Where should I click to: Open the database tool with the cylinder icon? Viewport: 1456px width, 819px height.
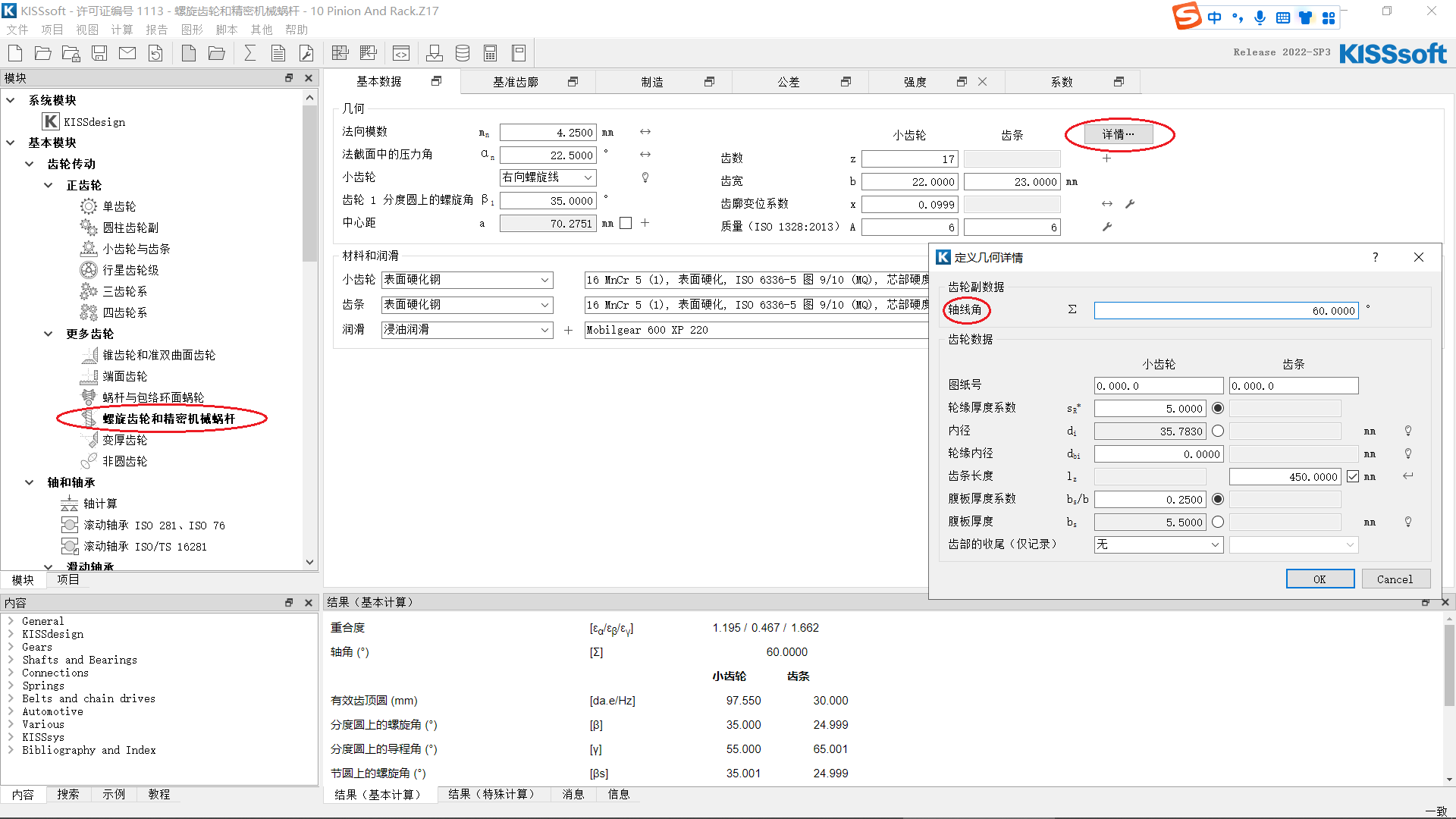[x=463, y=53]
